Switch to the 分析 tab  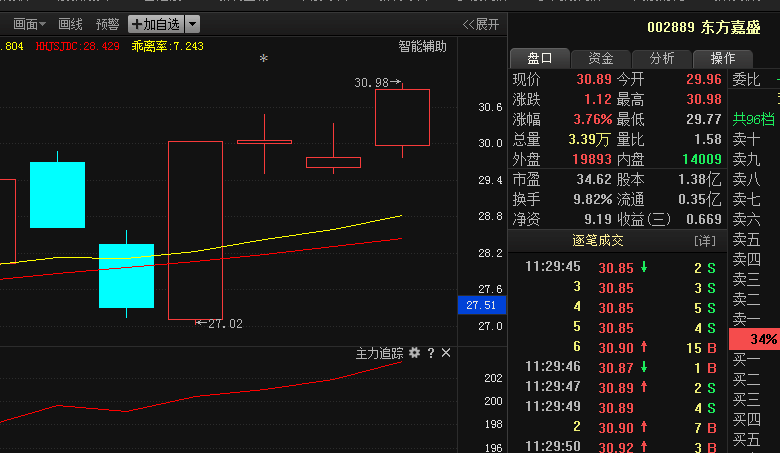tap(662, 58)
